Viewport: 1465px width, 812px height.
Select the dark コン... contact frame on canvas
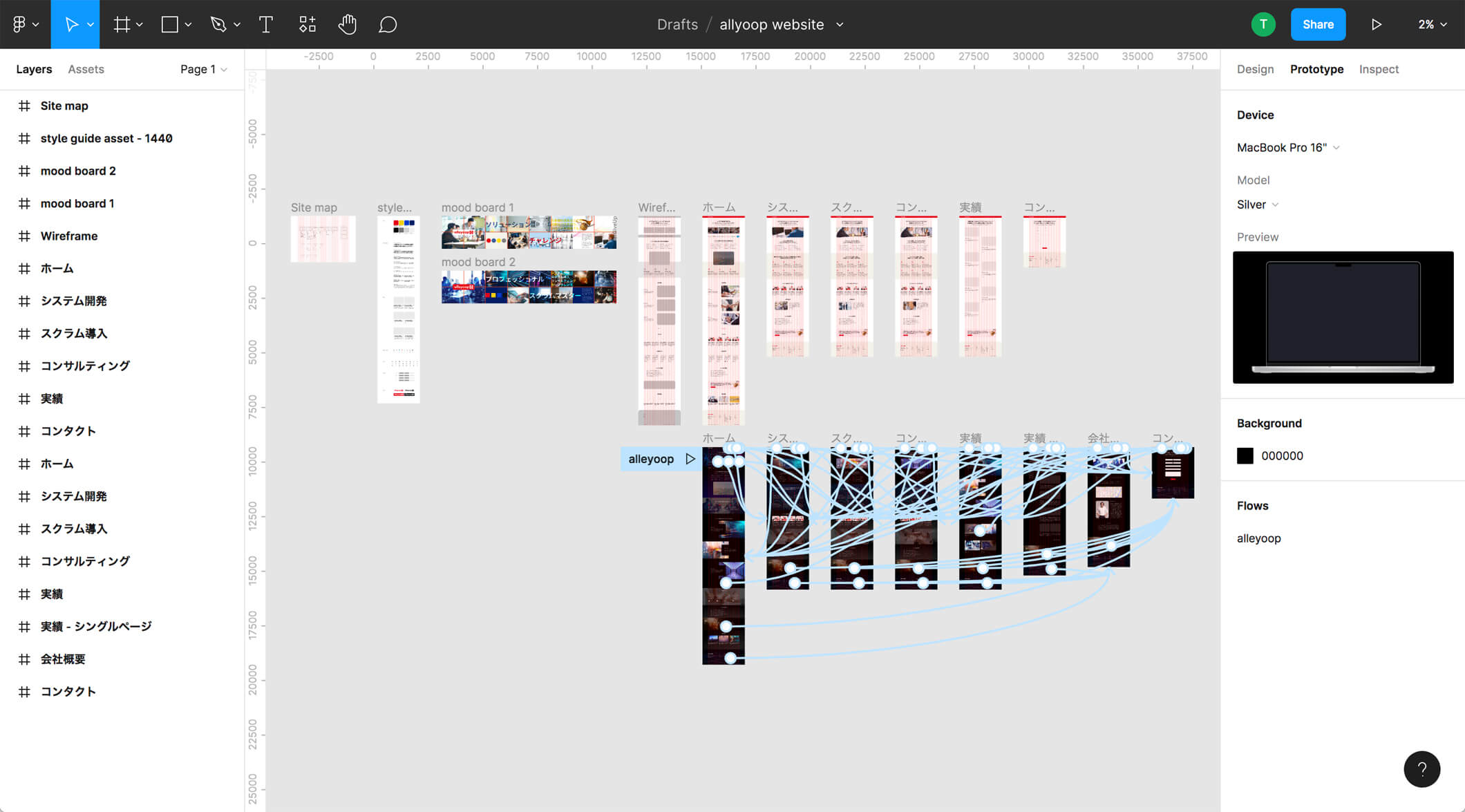(x=1173, y=473)
